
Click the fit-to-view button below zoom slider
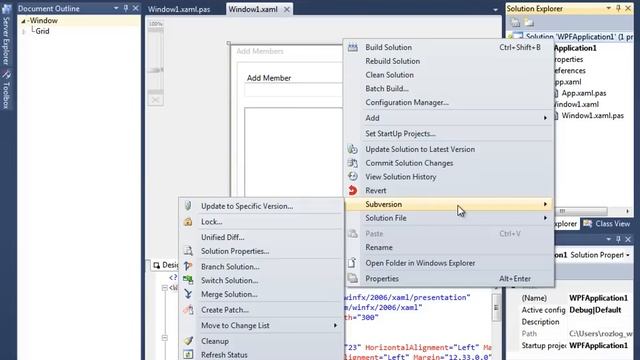(x=156, y=100)
